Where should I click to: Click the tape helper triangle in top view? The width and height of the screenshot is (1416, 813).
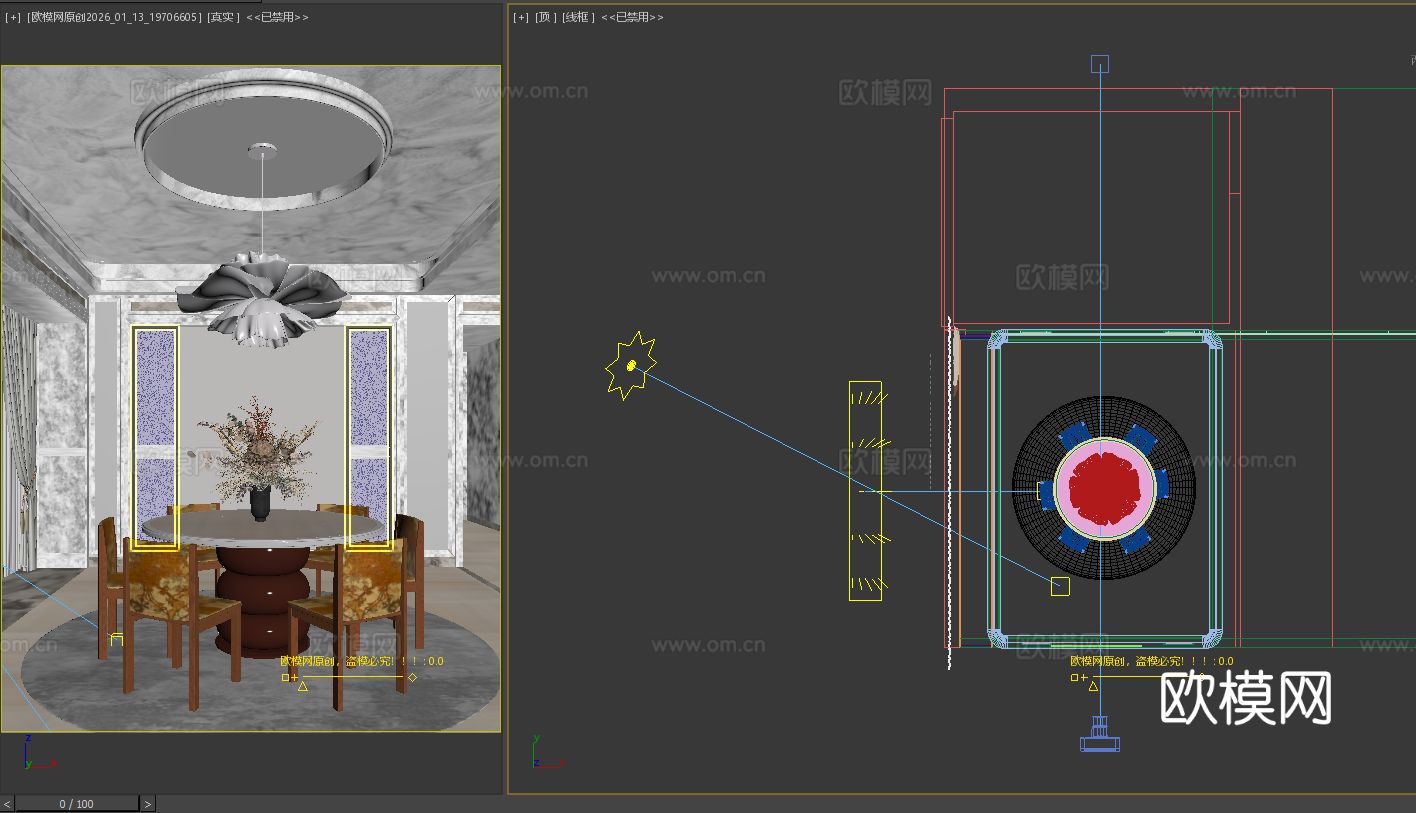point(1093,686)
